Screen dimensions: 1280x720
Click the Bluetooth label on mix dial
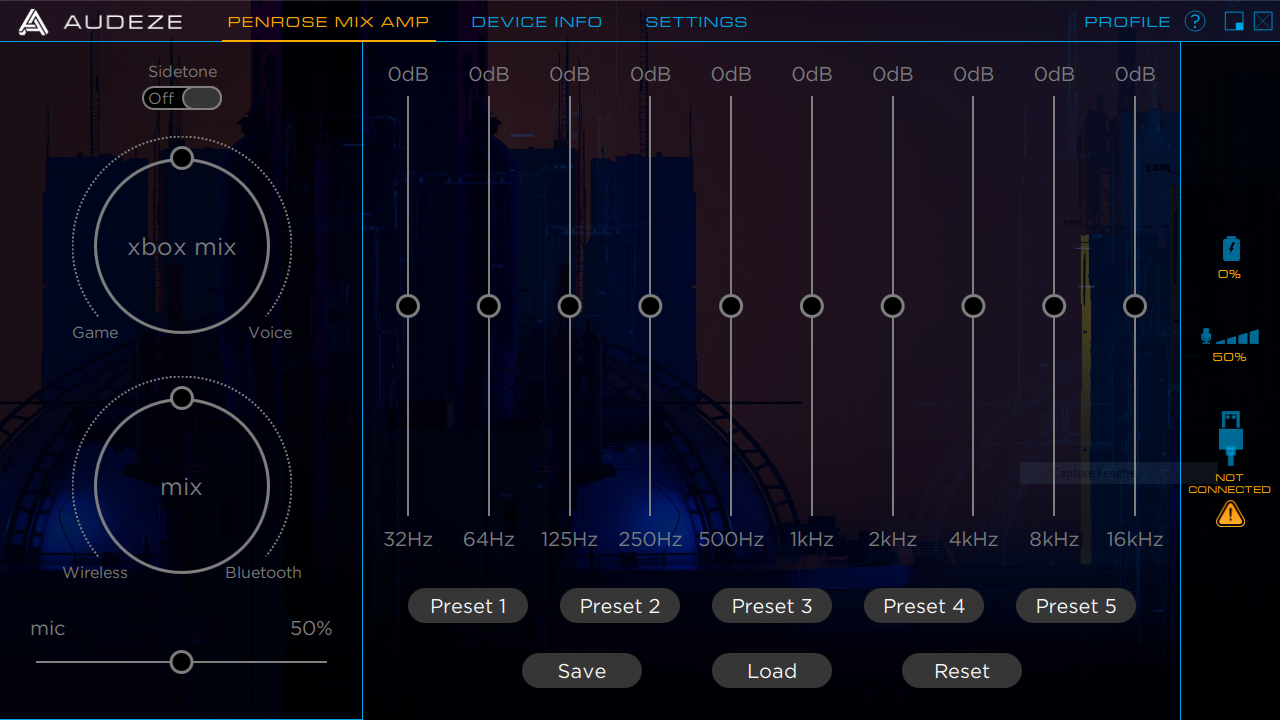point(263,573)
